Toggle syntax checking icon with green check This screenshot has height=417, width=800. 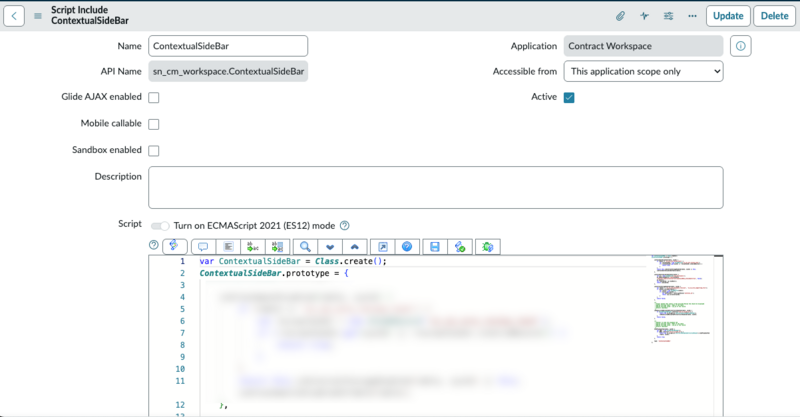[x=460, y=247]
